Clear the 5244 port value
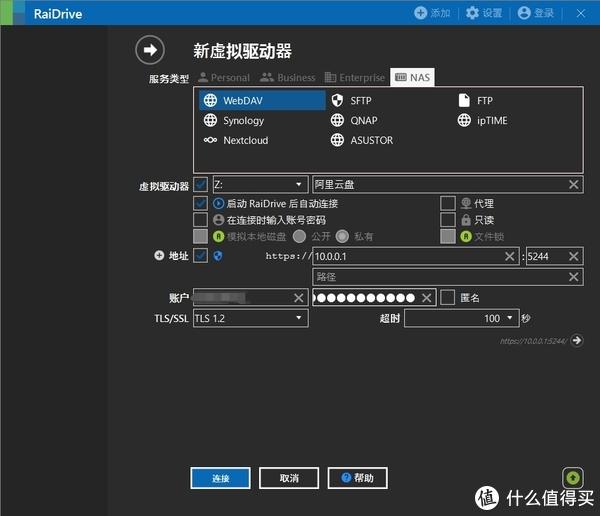This screenshot has height=516, width=600. [x=573, y=256]
